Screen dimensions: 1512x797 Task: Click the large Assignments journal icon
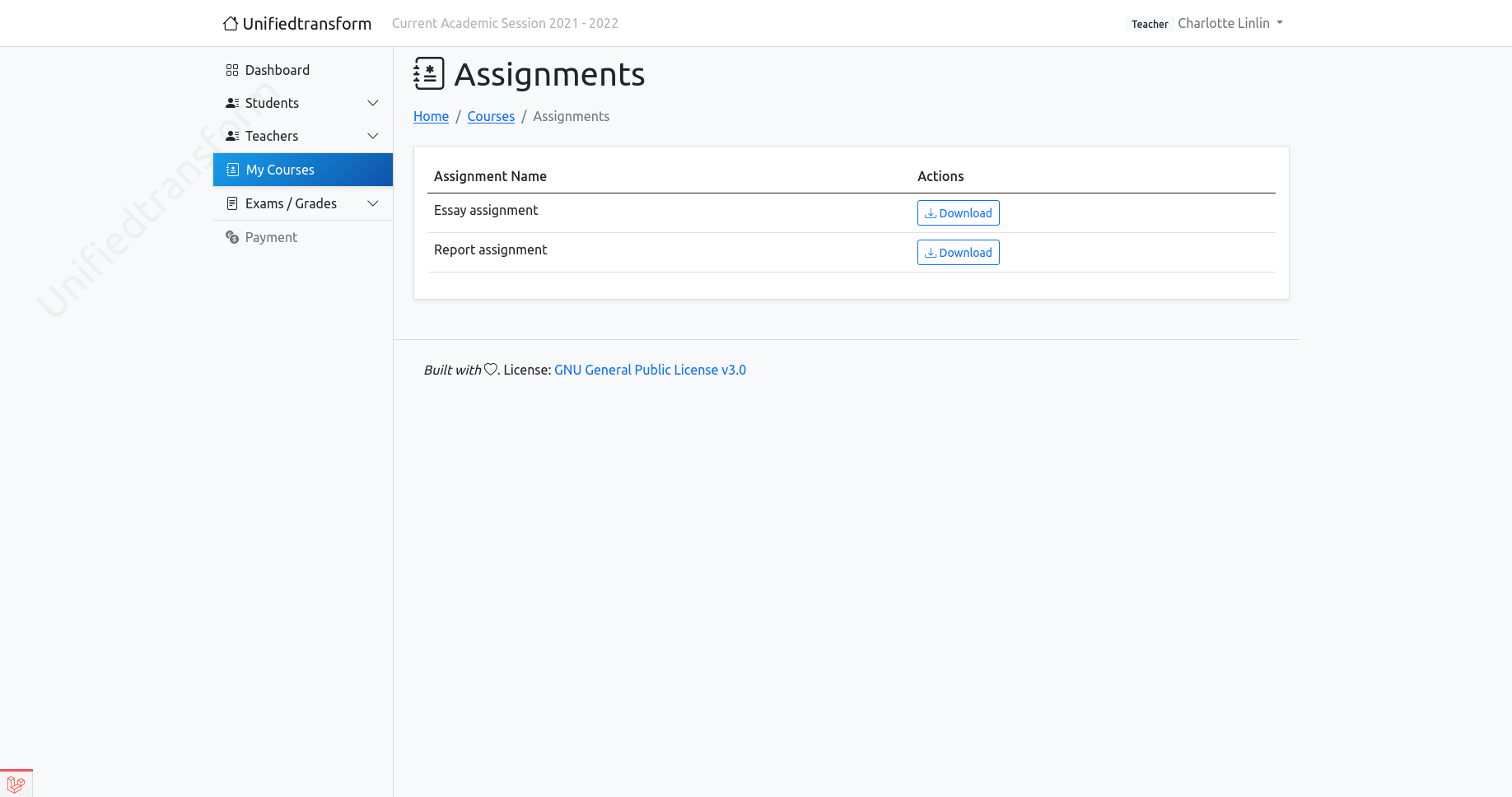(x=429, y=74)
